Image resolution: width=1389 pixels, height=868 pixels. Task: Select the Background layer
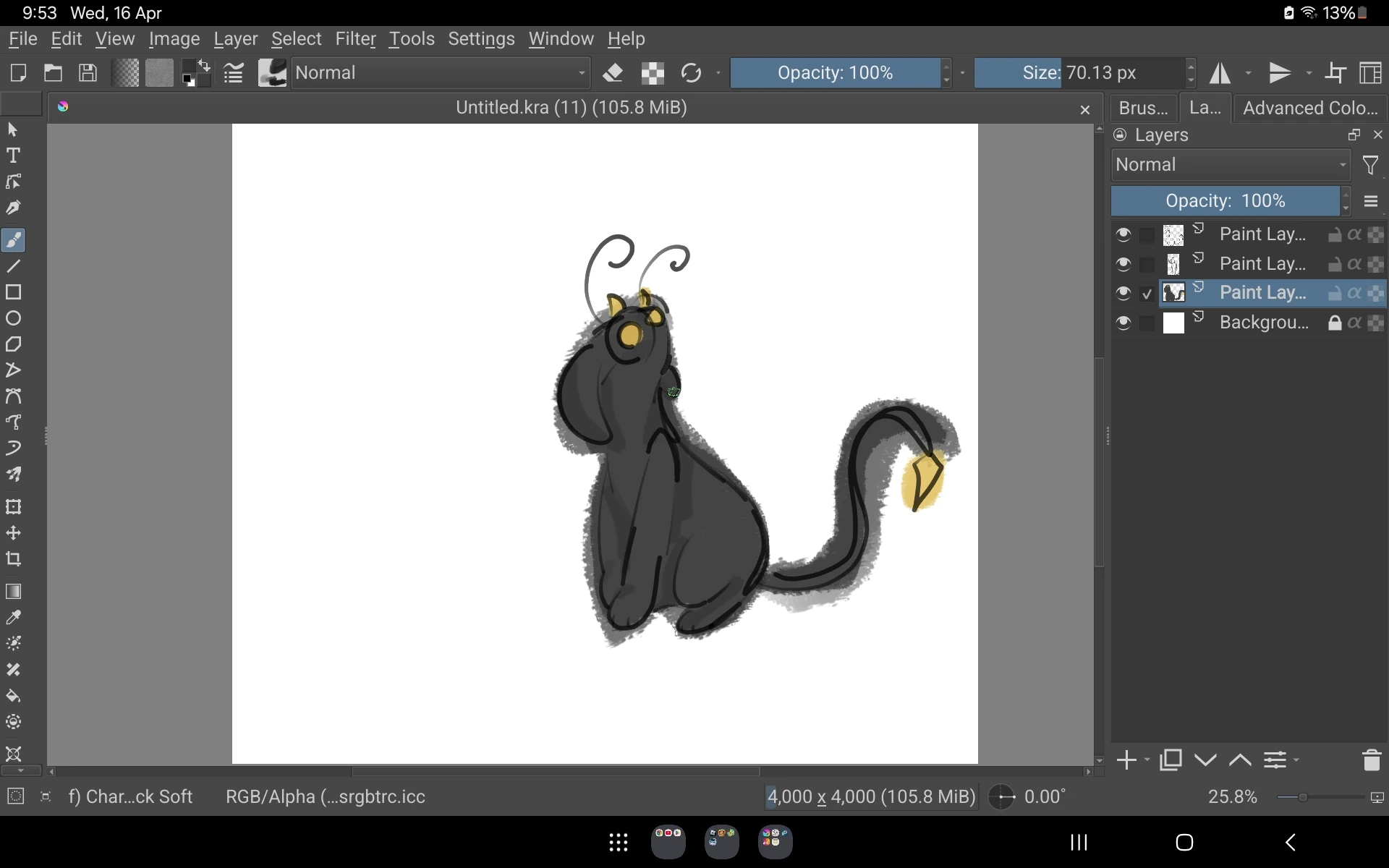pos(1263,323)
